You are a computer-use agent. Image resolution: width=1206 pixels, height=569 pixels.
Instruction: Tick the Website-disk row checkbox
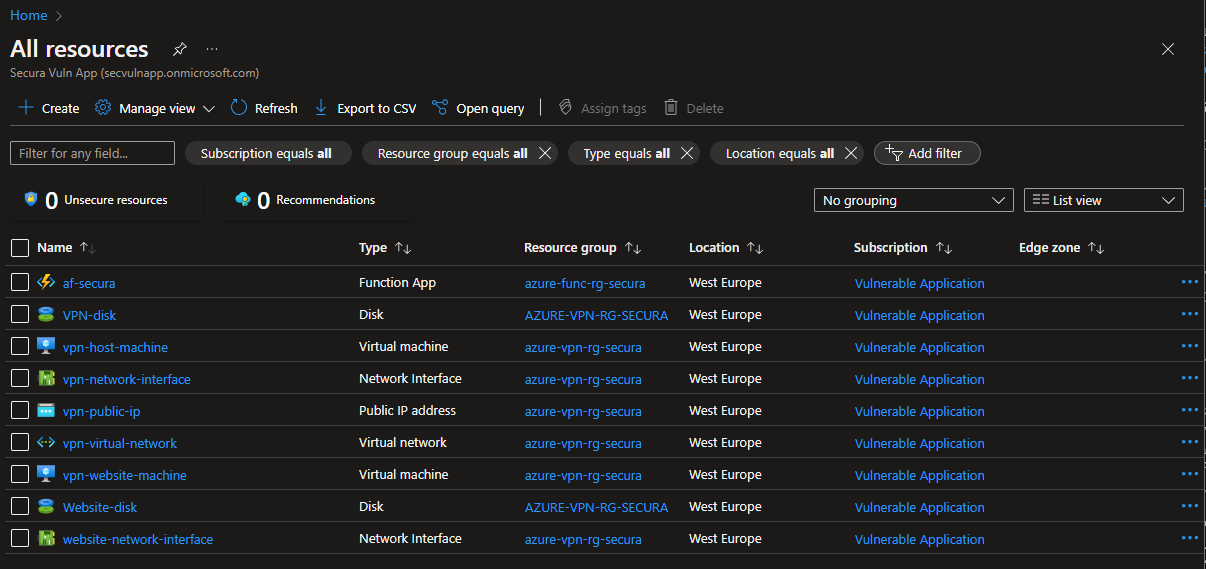point(20,507)
